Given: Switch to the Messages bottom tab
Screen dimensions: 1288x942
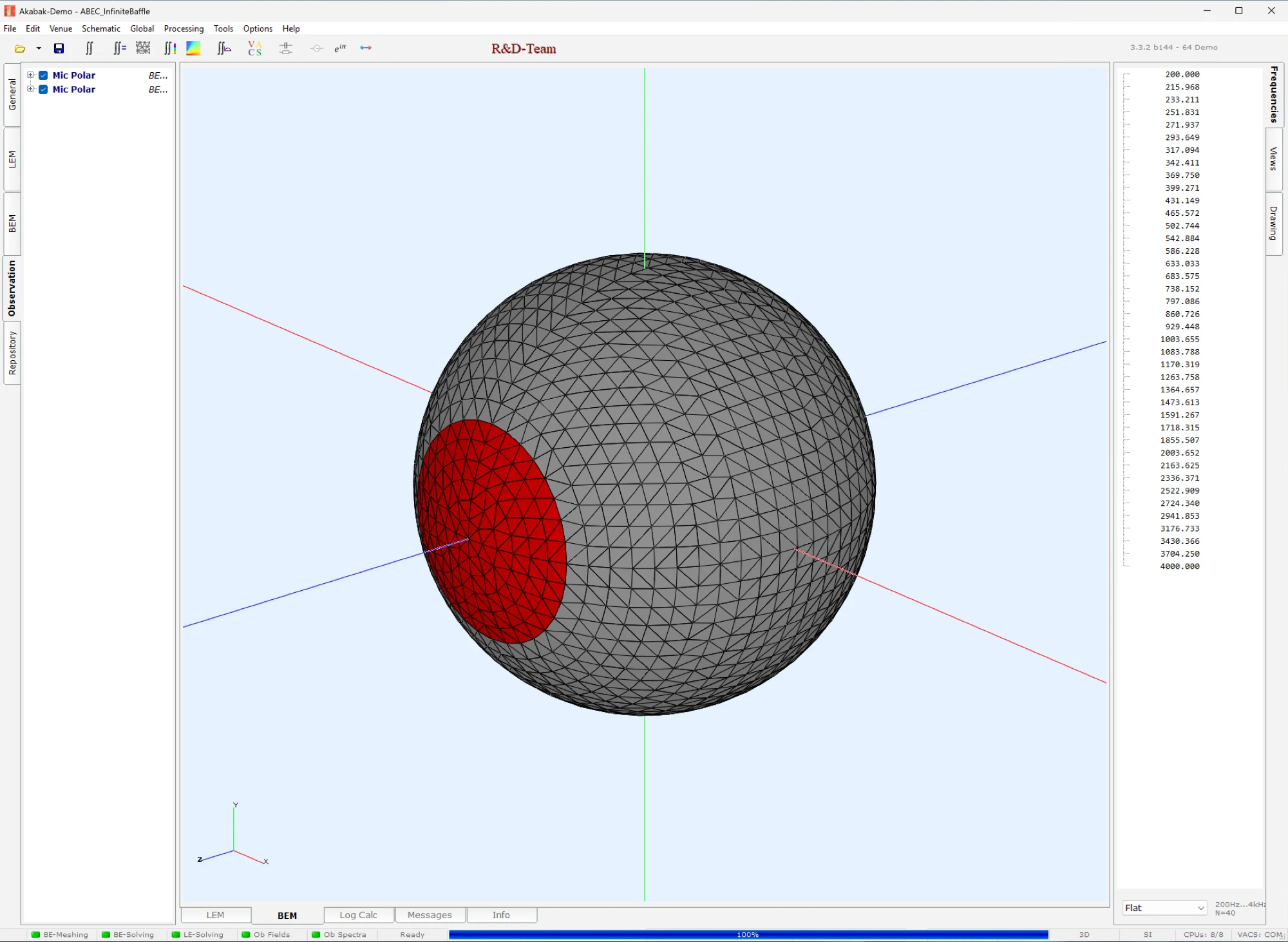Looking at the screenshot, I should tap(430, 915).
